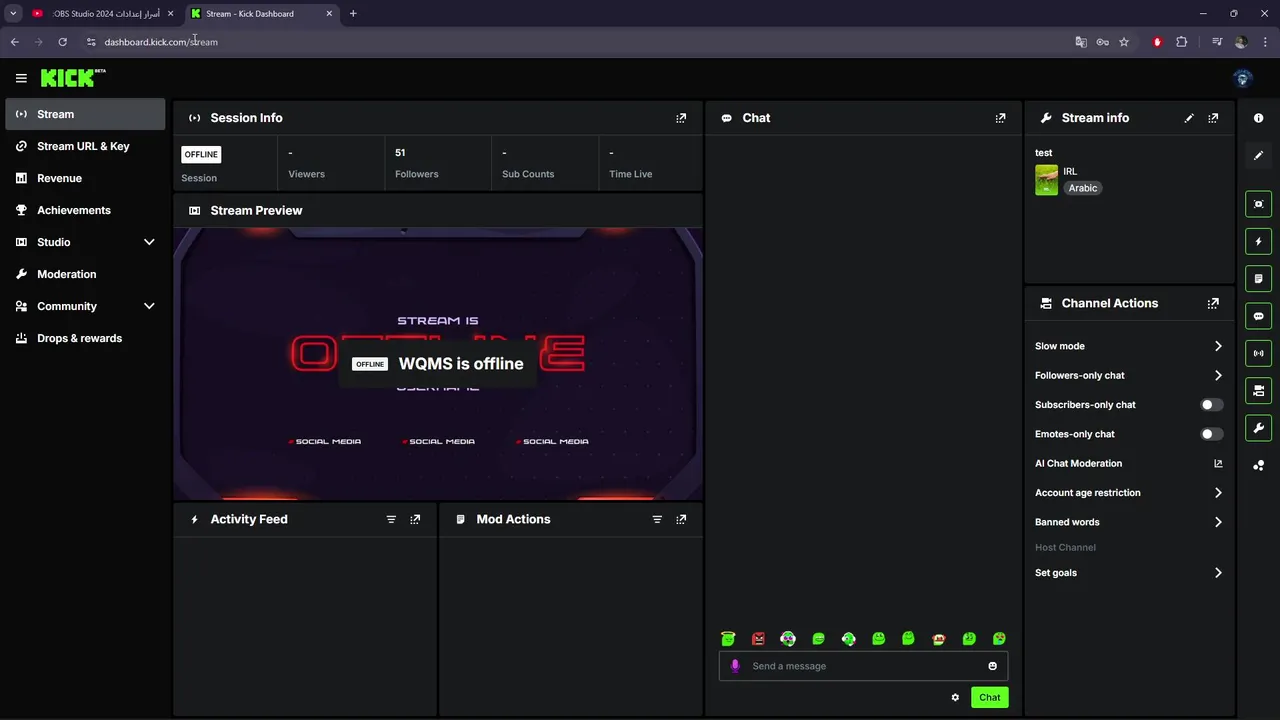Insert the angry red emote
Viewport: 1280px width, 720px height.
point(758,639)
